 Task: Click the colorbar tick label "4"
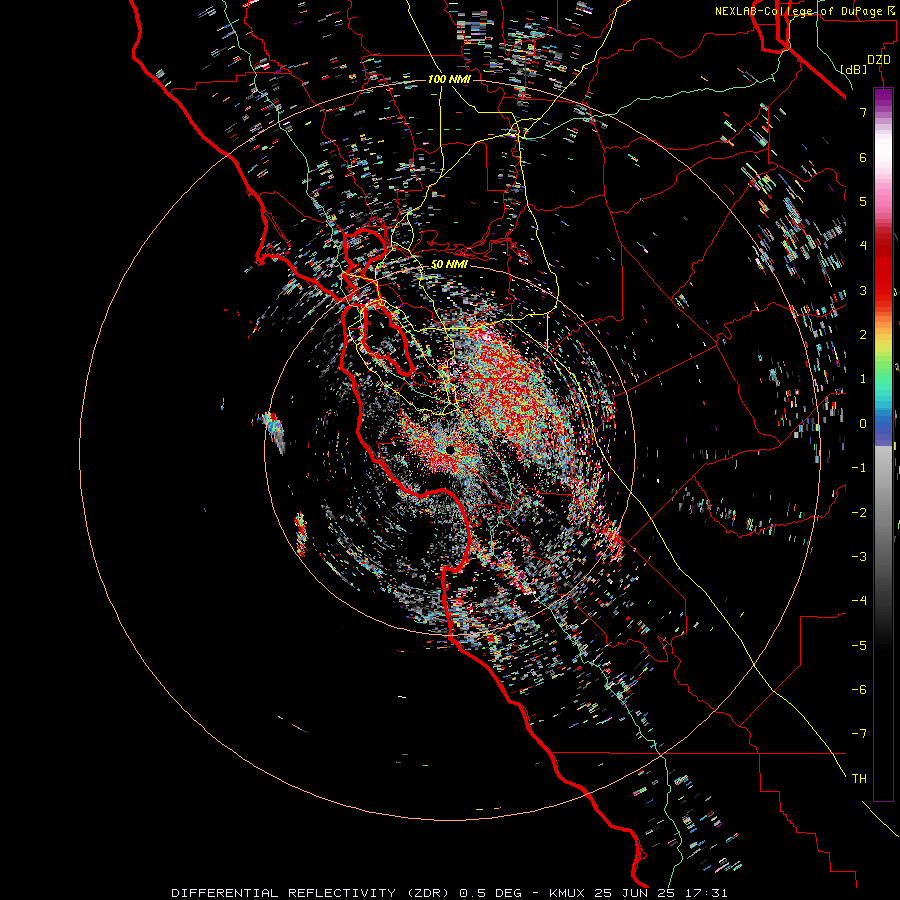(x=863, y=246)
